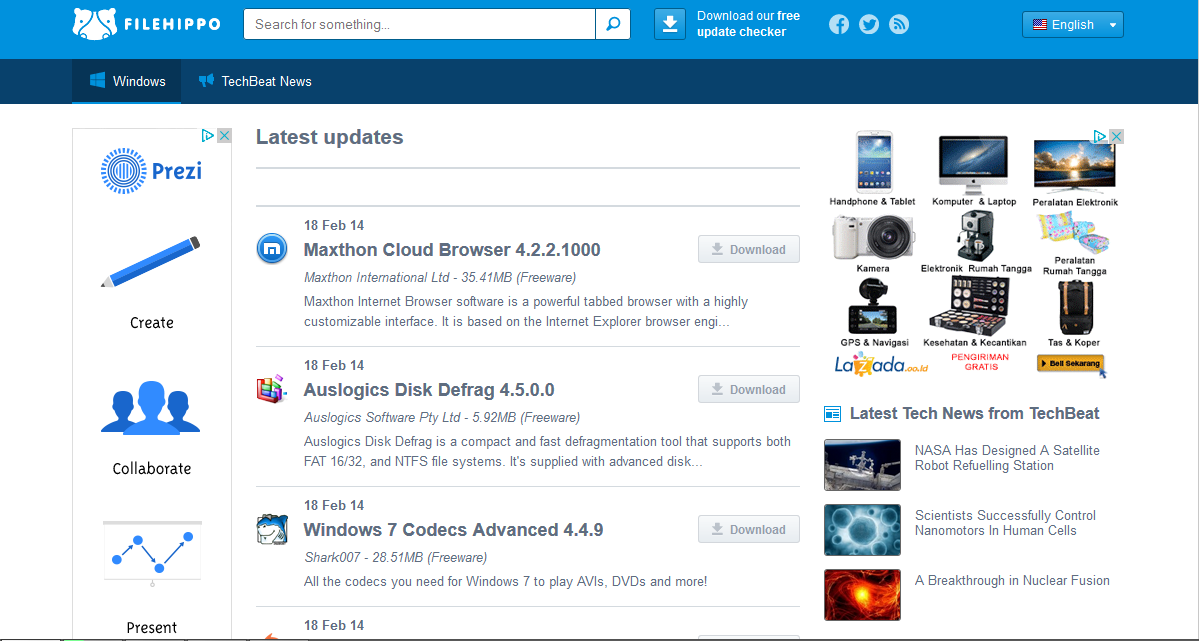Close the Prezi sidebar advertisement
This screenshot has height=641, width=1199.
(224, 134)
